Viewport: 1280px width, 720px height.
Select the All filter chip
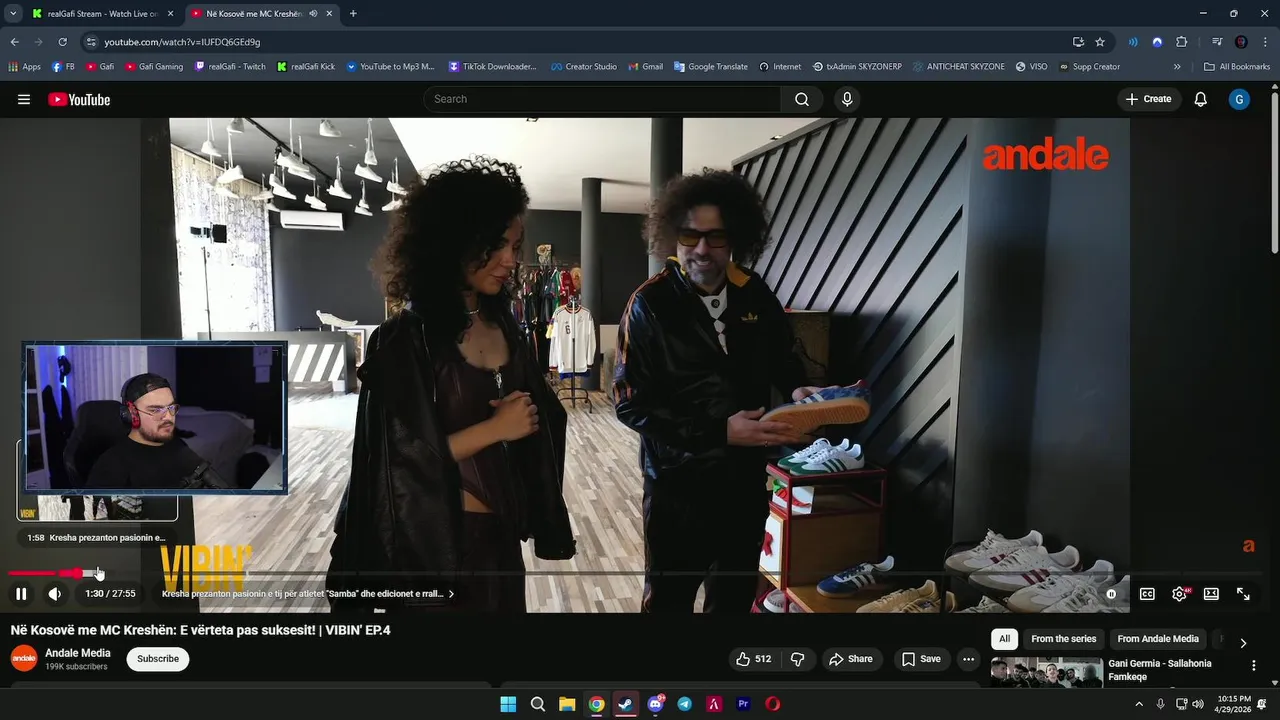click(1004, 639)
